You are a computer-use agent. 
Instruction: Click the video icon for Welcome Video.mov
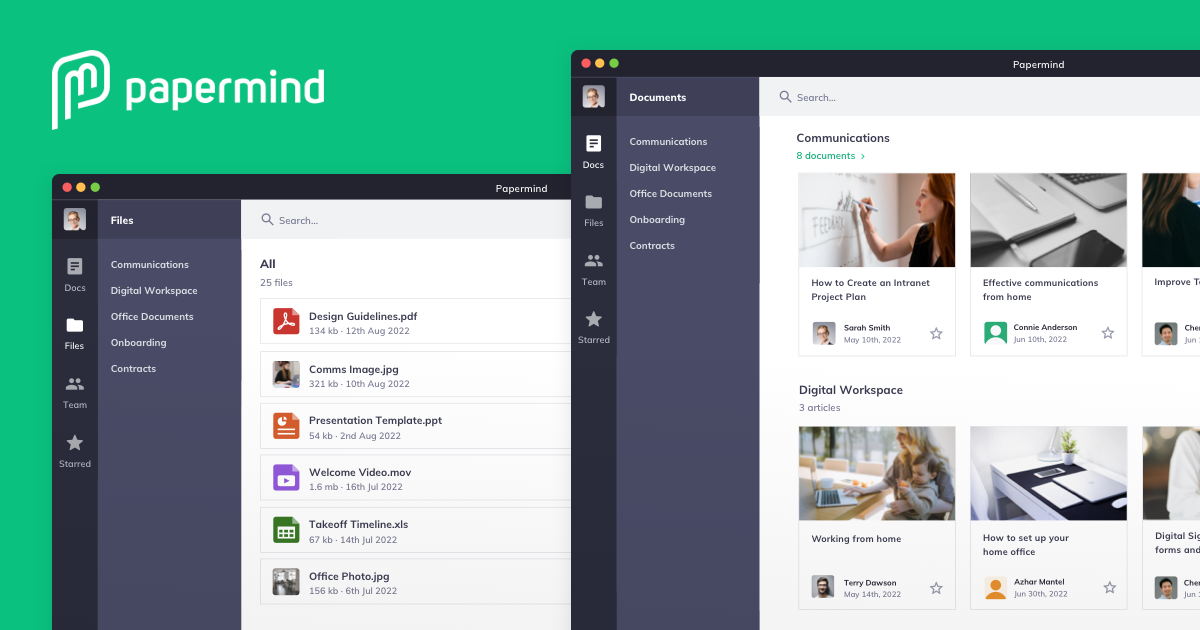tap(285, 478)
